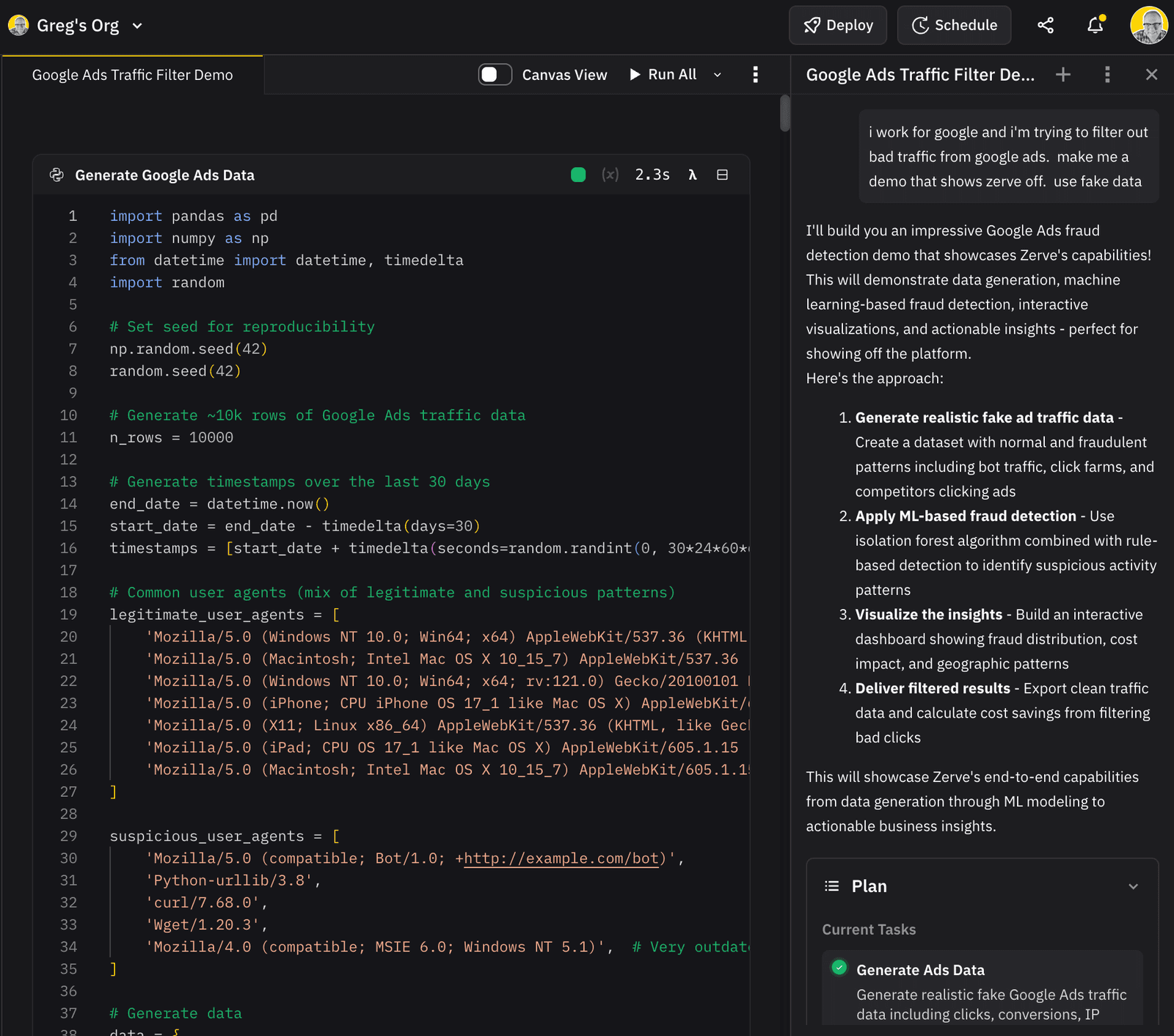Image resolution: width=1174 pixels, height=1036 pixels.
Task: Select the share icon in top bar
Action: (x=1045, y=24)
